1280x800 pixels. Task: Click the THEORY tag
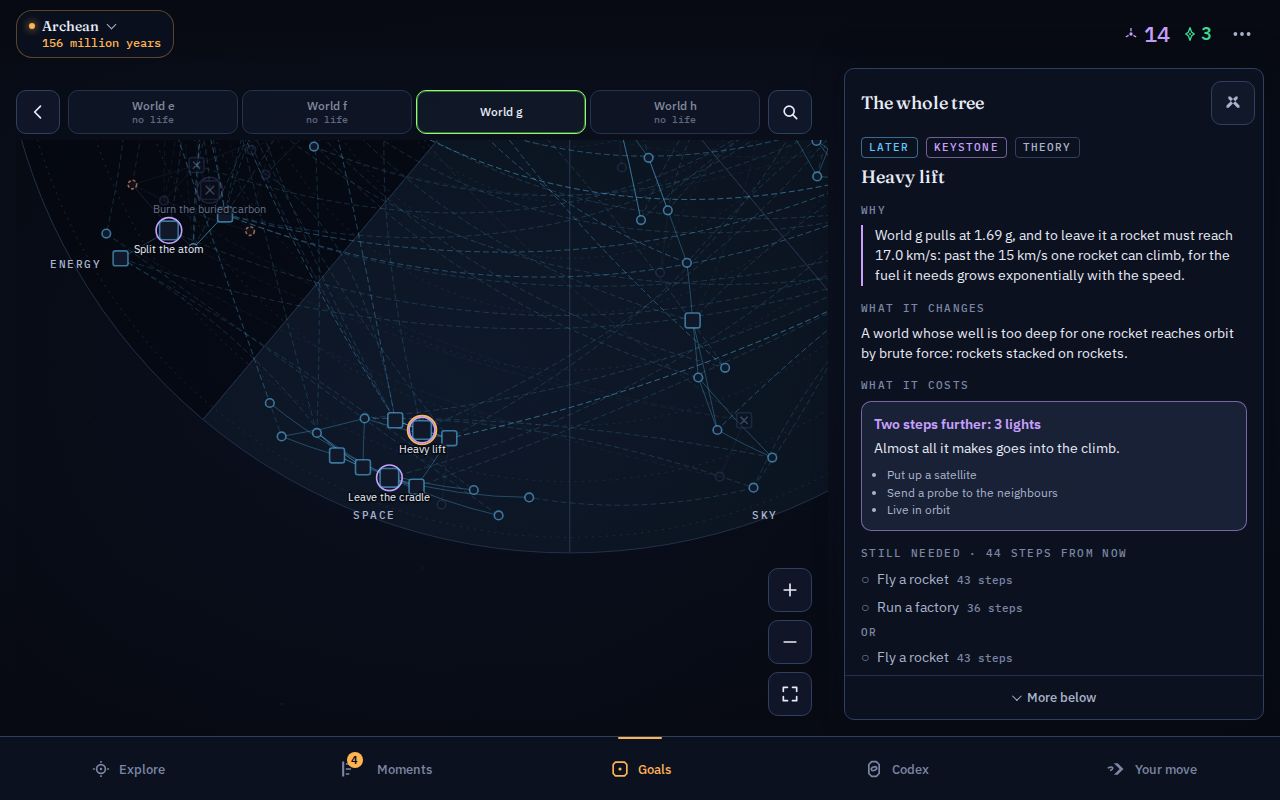[x=1047, y=147]
